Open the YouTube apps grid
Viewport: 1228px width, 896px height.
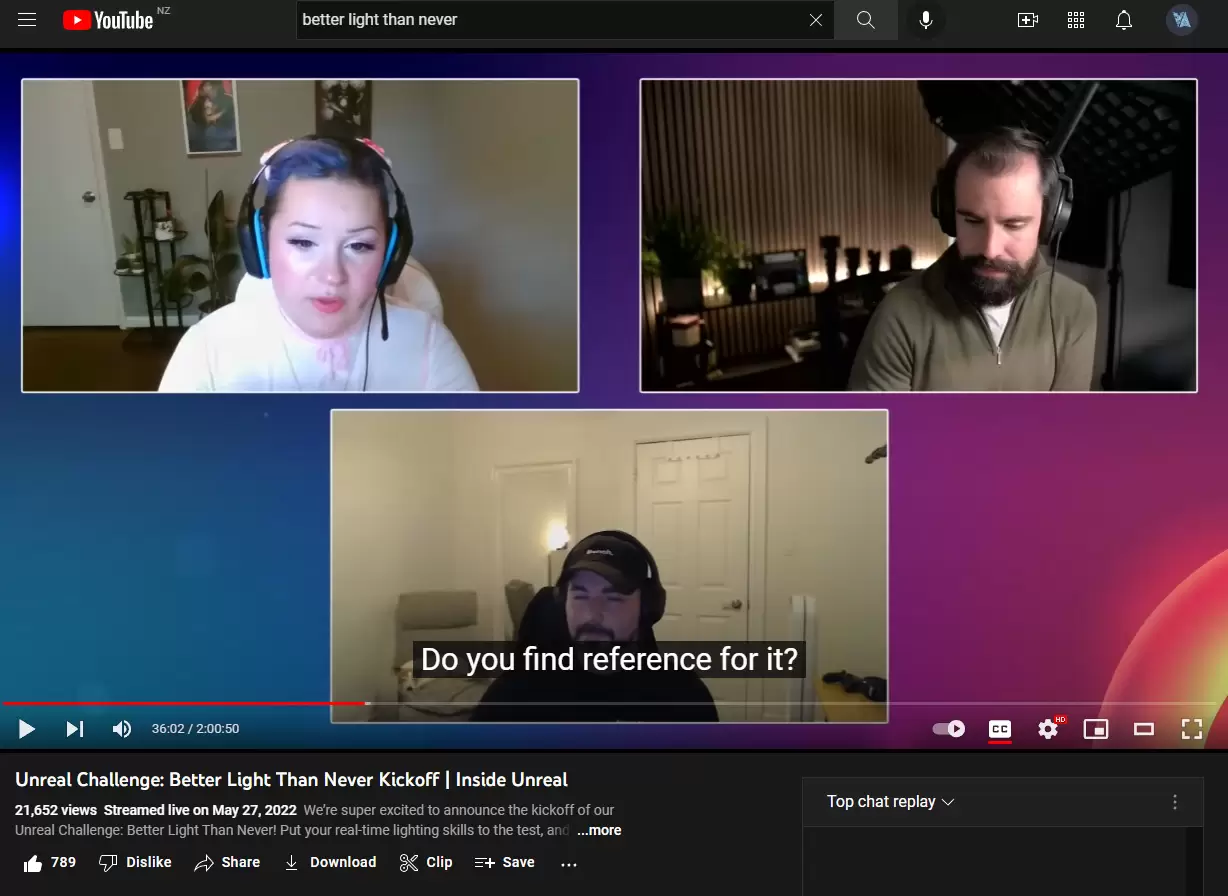pyautogui.click(x=1076, y=20)
